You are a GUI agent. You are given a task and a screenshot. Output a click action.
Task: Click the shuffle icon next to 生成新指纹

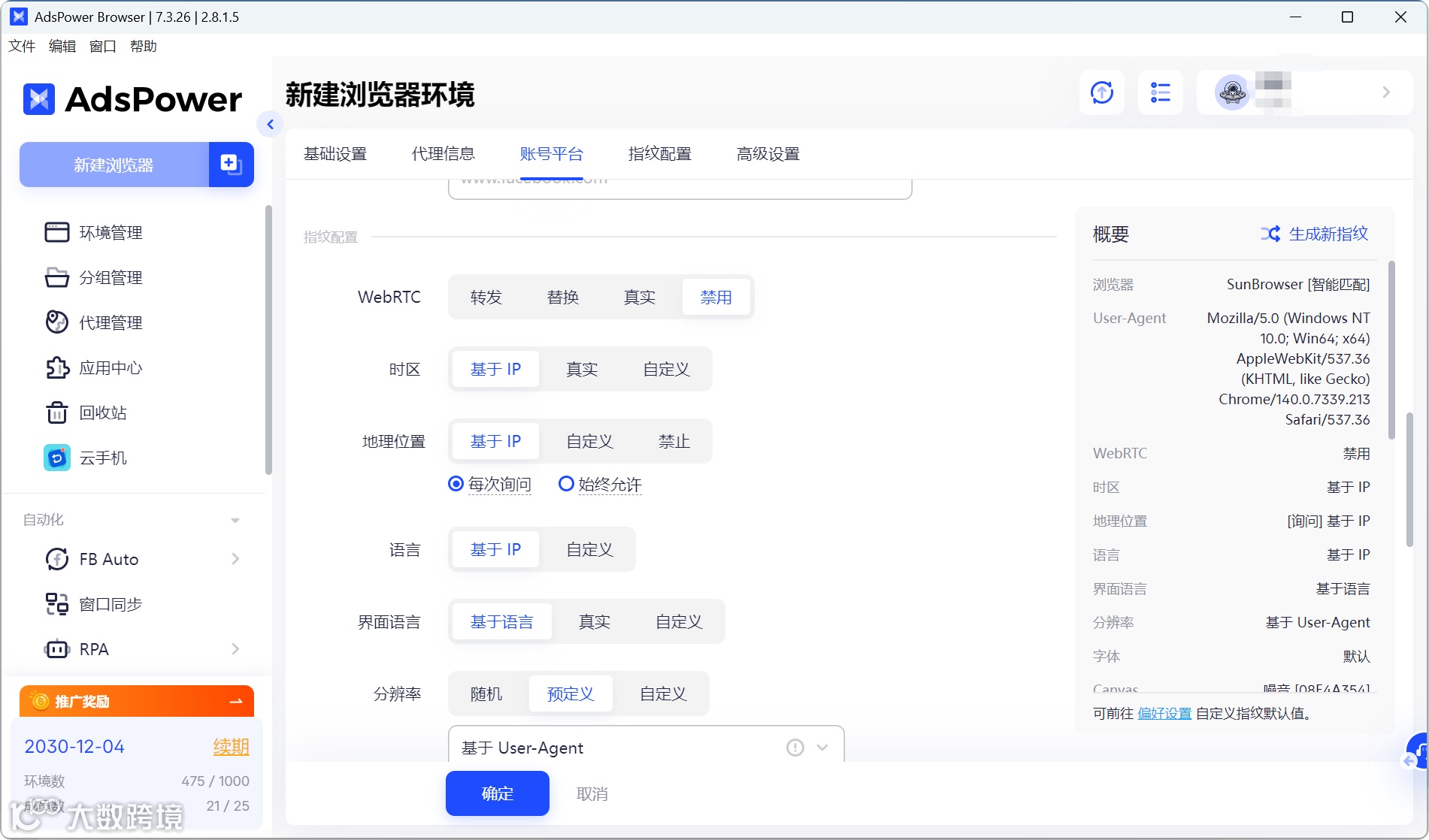[1270, 234]
